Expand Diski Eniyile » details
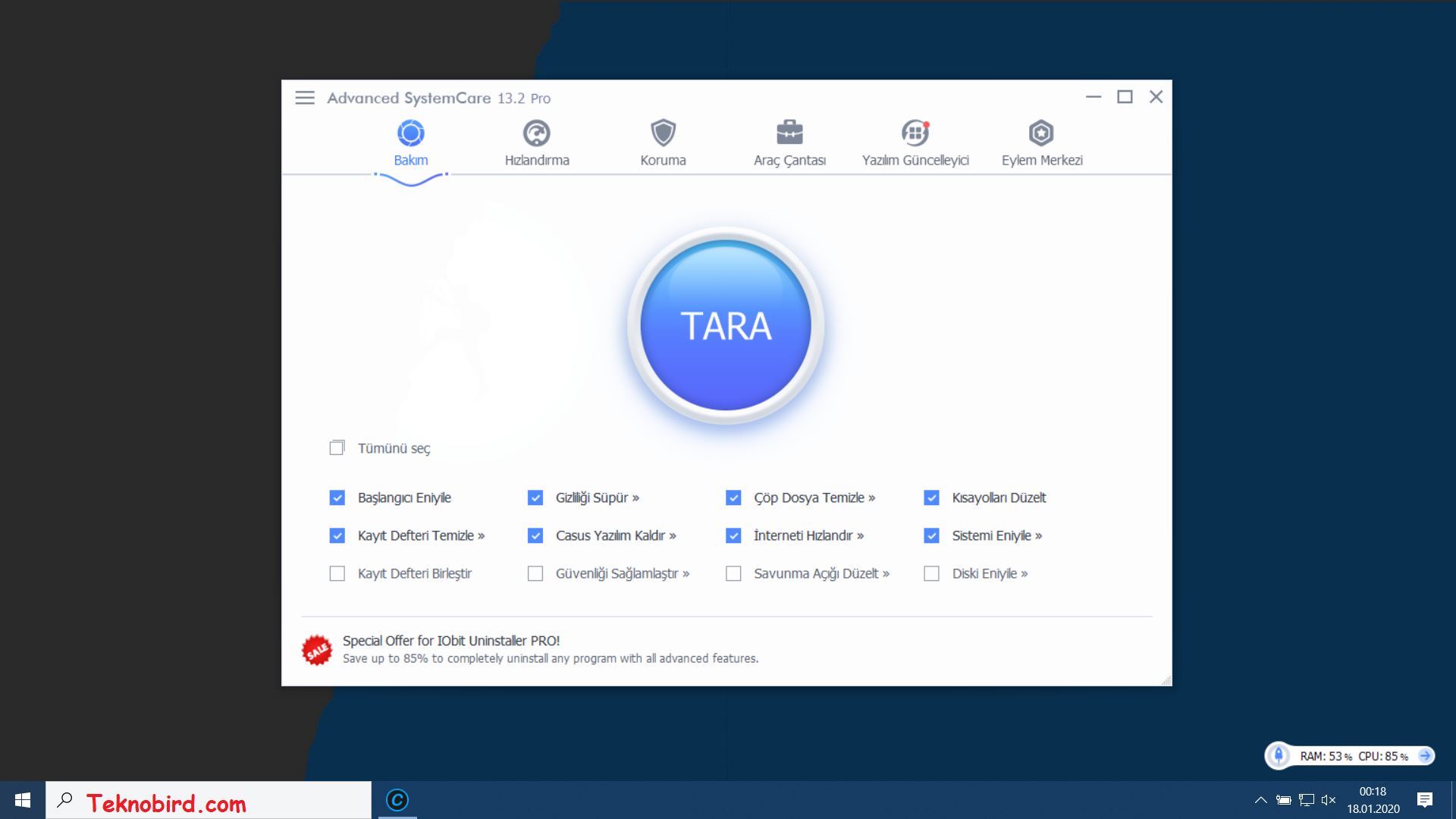This screenshot has width=1456, height=819. tap(1025, 574)
